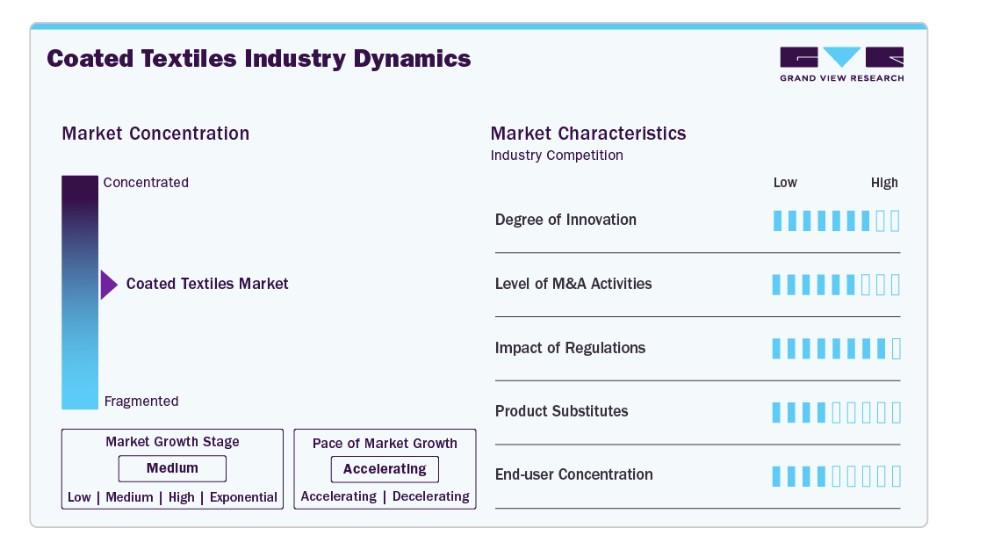Click the market concentration gradient bar
Image resolution: width=981 pixels, height=535 pixels.
[x=79, y=292]
